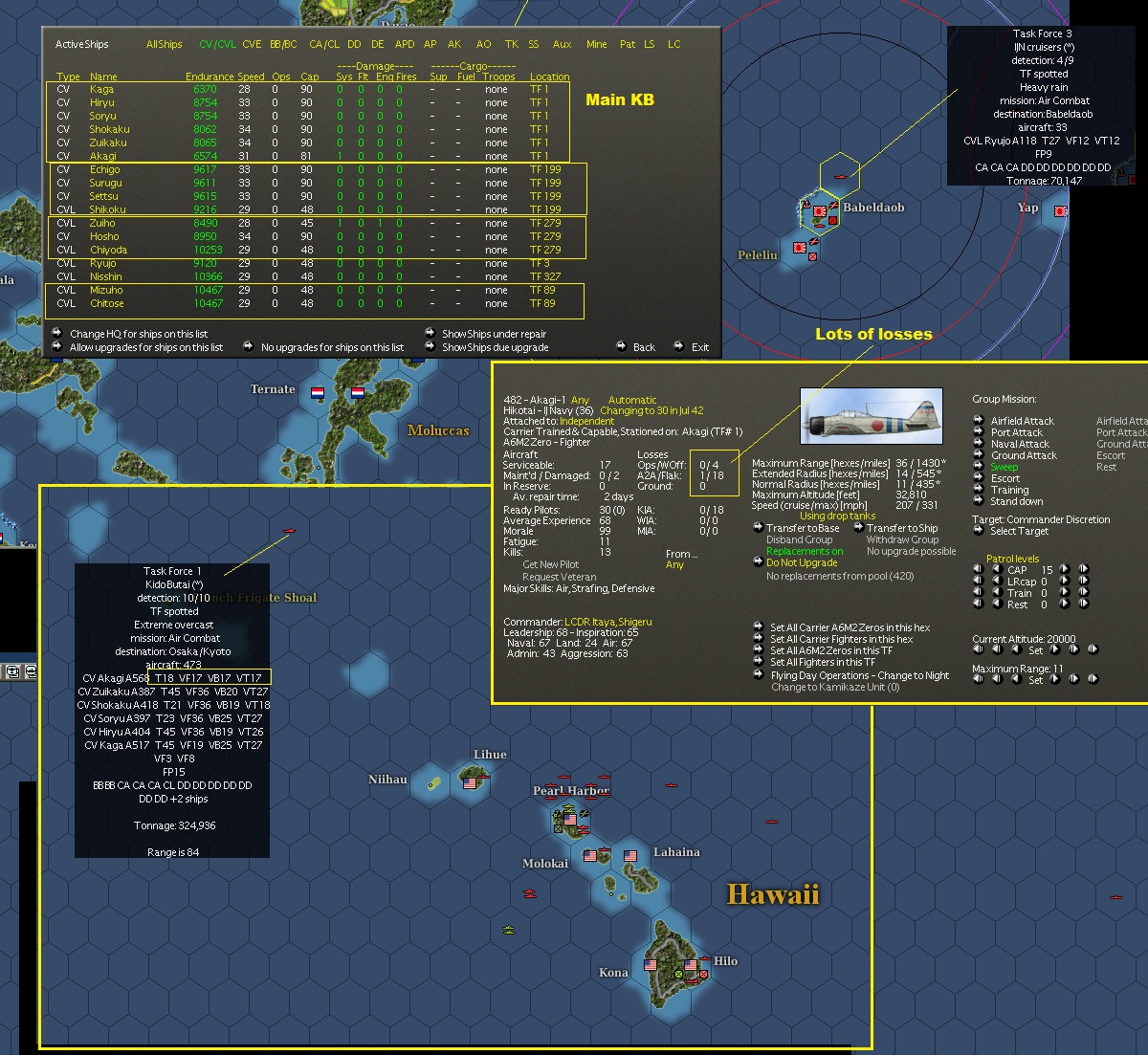
Task: Open the DD ship filter tab
Action: point(354,44)
